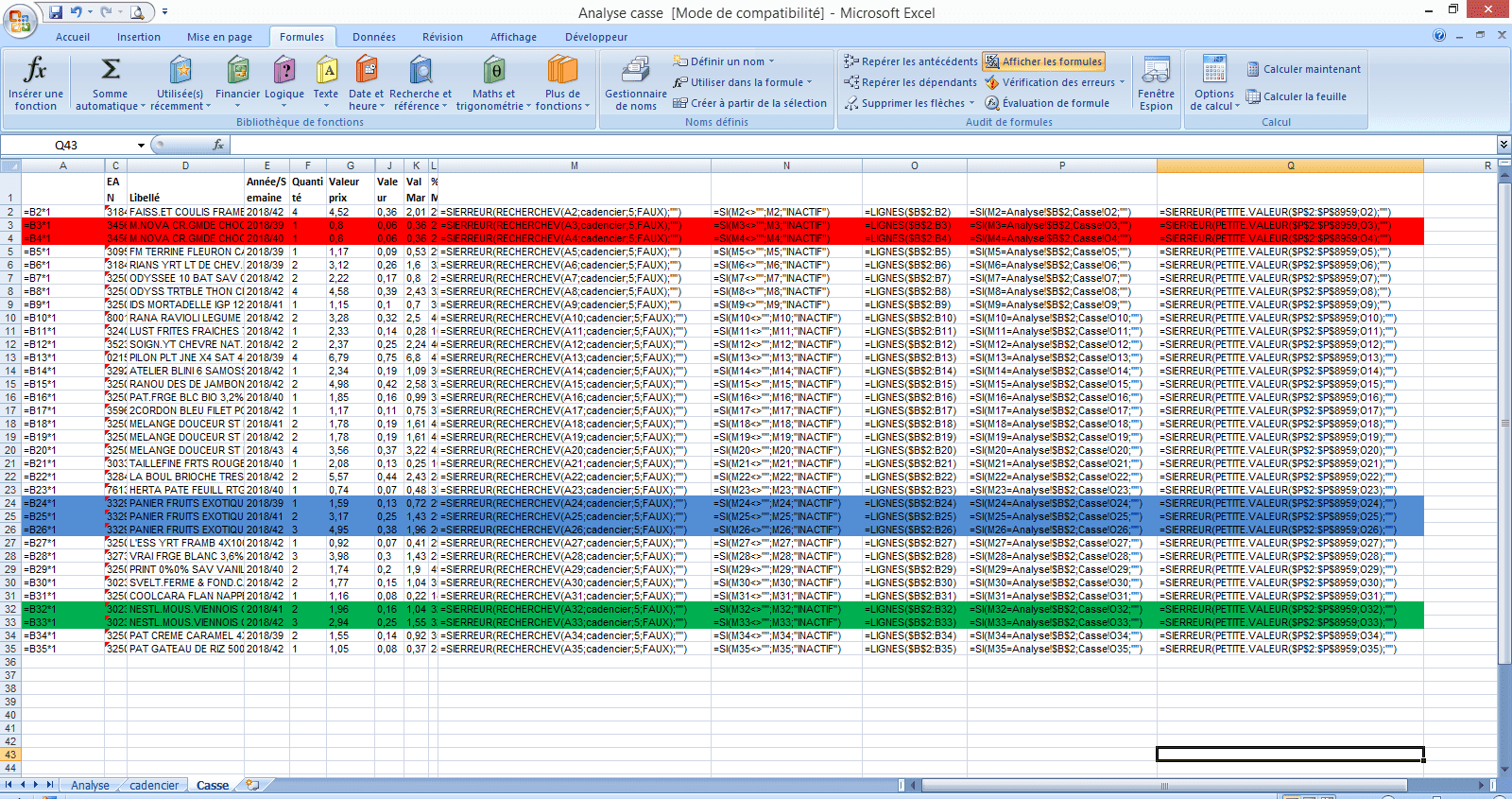The width and height of the screenshot is (1512, 799).
Task: Click Calculer maintenant
Action: pyautogui.click(x=1304, y=69)
